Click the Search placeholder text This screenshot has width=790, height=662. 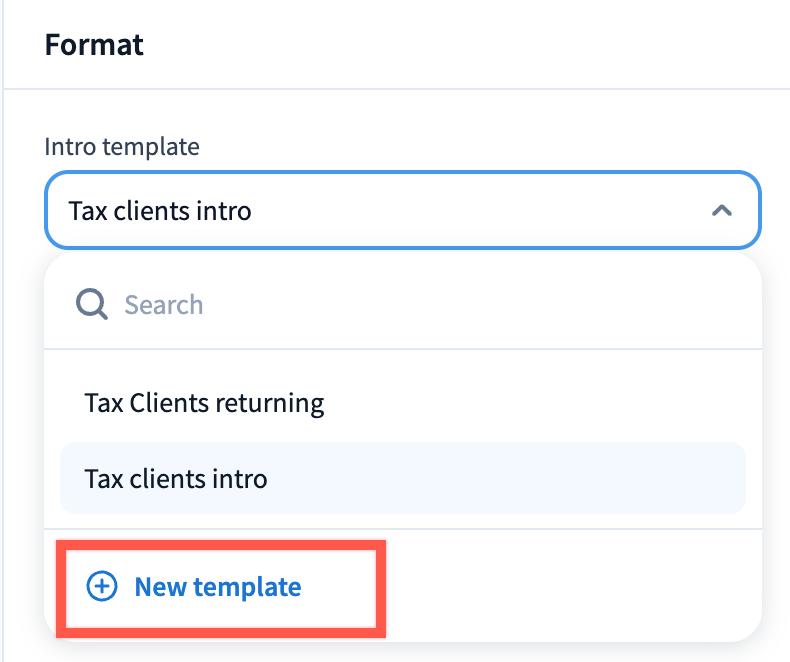click(163, 304)
